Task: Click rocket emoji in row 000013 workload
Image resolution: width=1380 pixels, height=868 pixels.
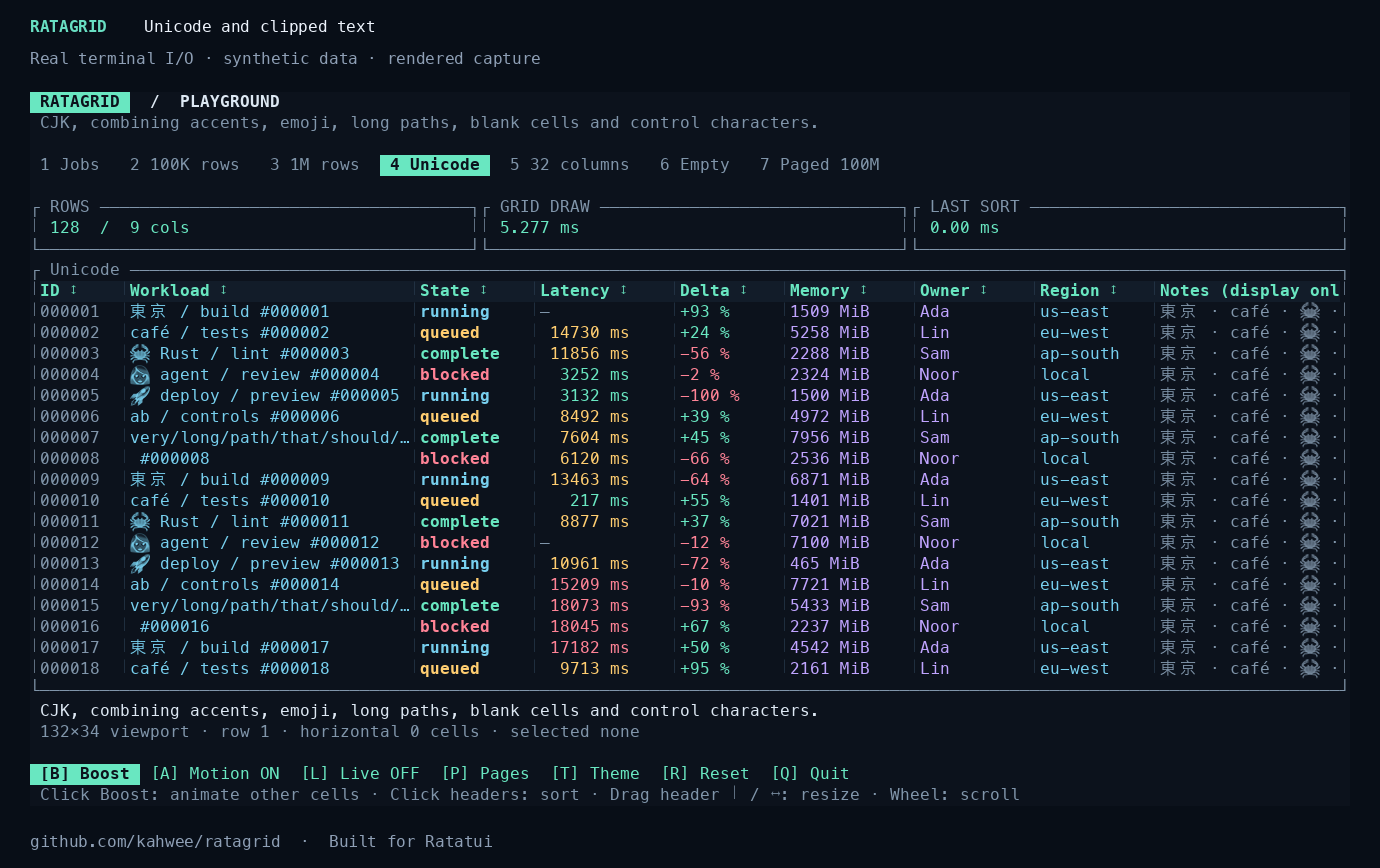Action: (140, 563)
